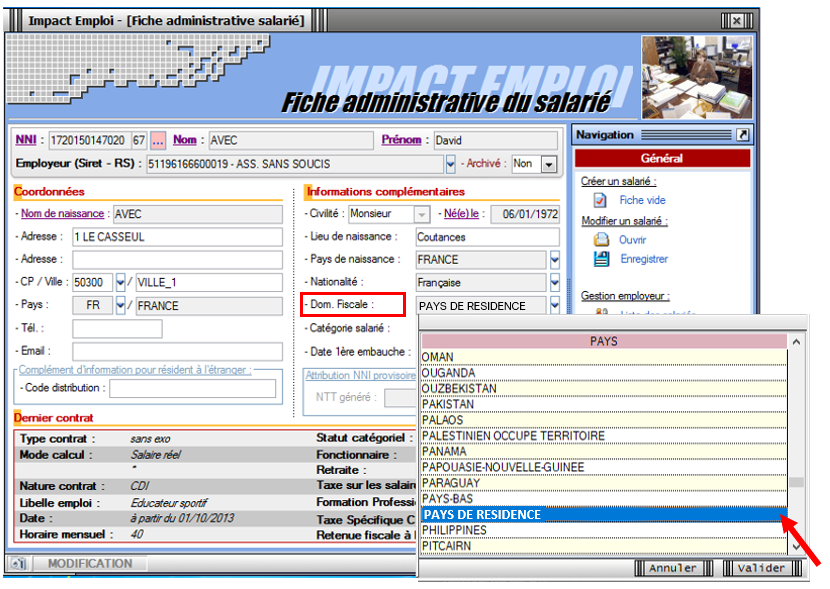Open the Archivé dropdown
Image resolution: width=830 pixels, height=589 pixels.
click(549, 165)
